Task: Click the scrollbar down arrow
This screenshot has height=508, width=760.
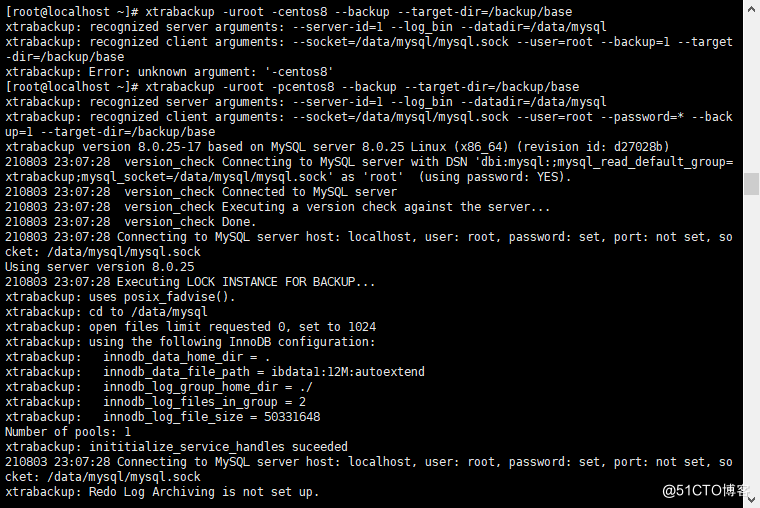Action: click(751, 499)
